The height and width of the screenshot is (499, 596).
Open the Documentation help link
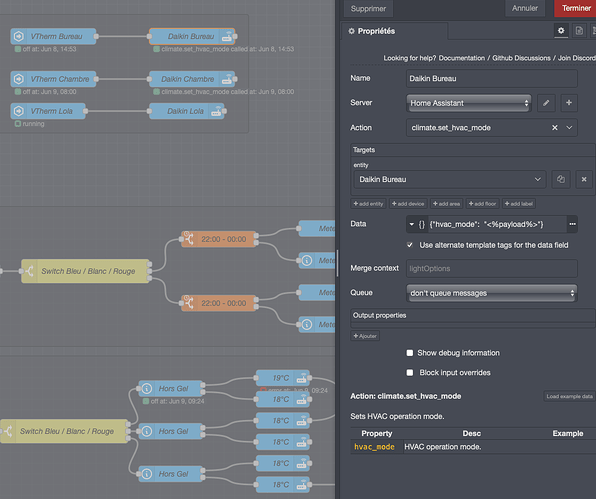click(x=461, y=58)
